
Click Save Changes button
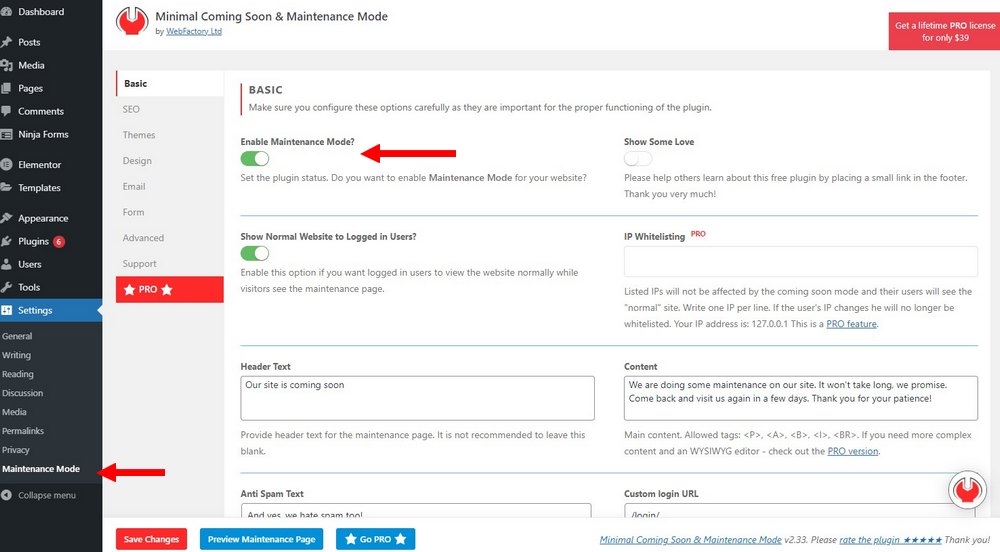[152, 539]
